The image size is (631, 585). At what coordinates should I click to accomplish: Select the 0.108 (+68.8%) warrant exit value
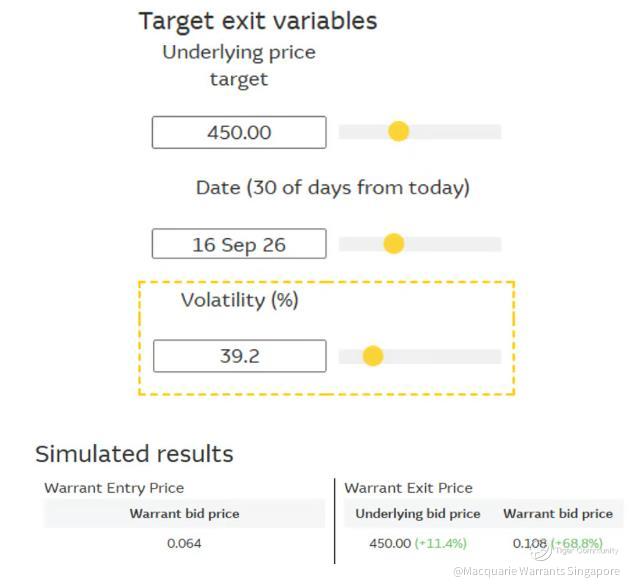pyautogui.click(x=558, y=544)
